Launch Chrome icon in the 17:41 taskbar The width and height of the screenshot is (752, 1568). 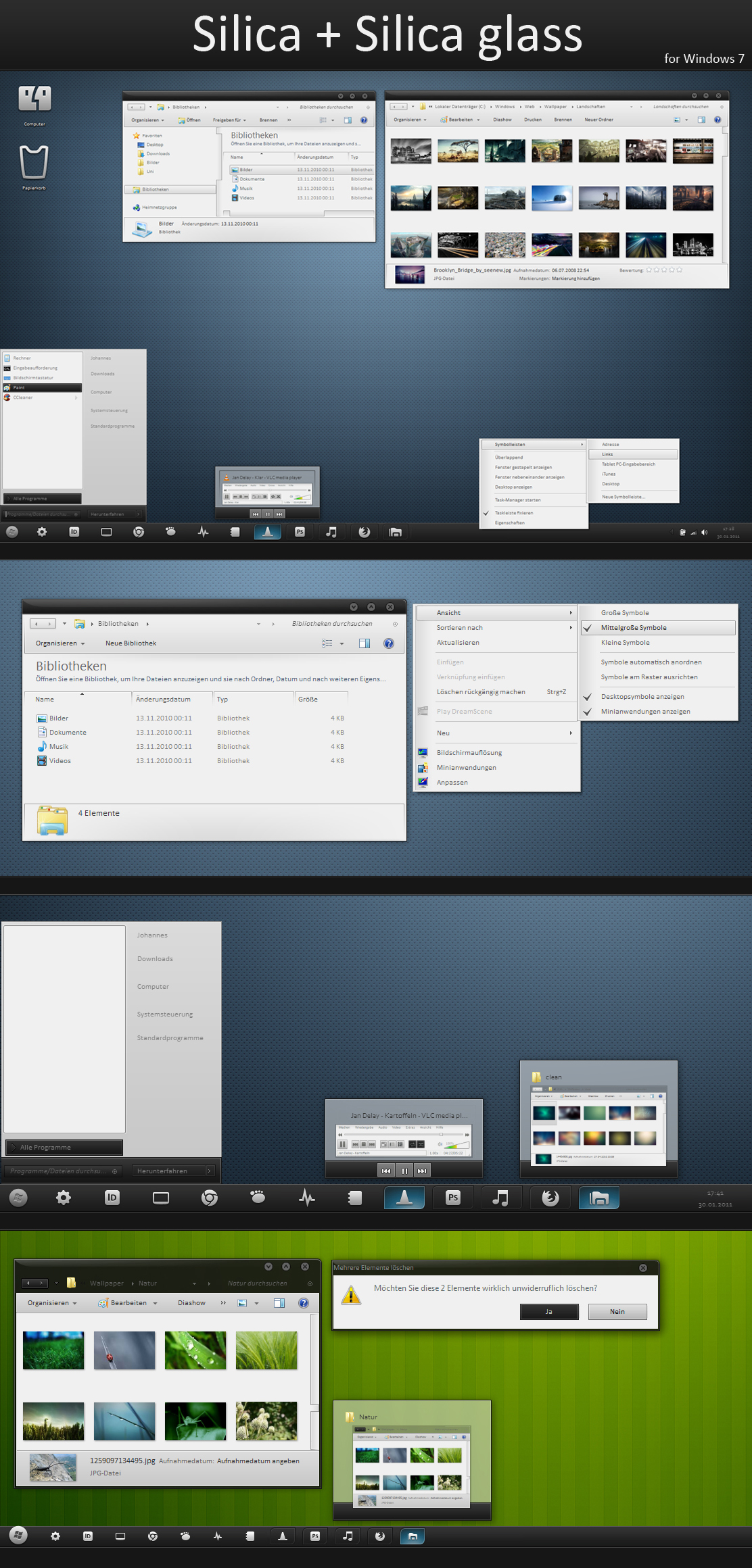pos(210,1198)
